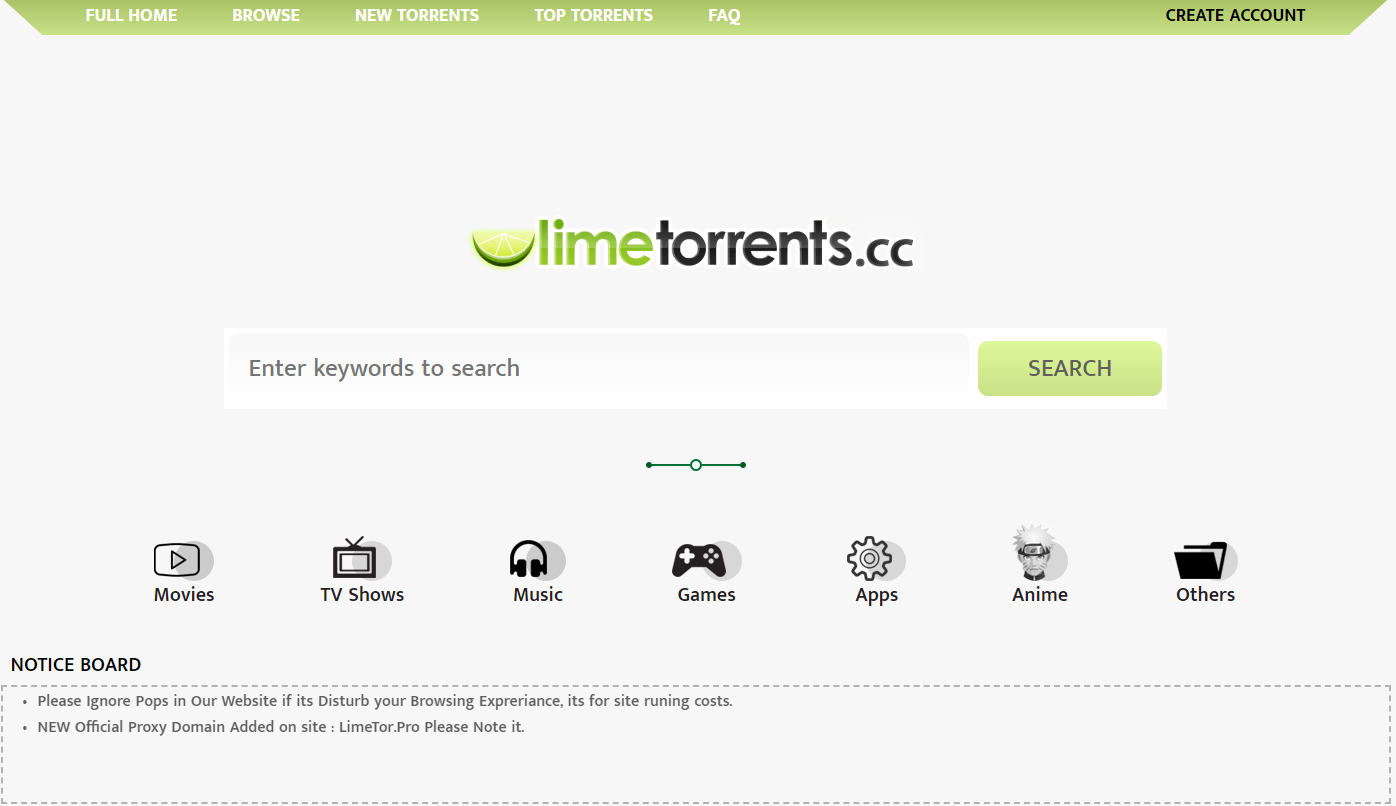Go to Full Home in navigation

tap(131, 16)
